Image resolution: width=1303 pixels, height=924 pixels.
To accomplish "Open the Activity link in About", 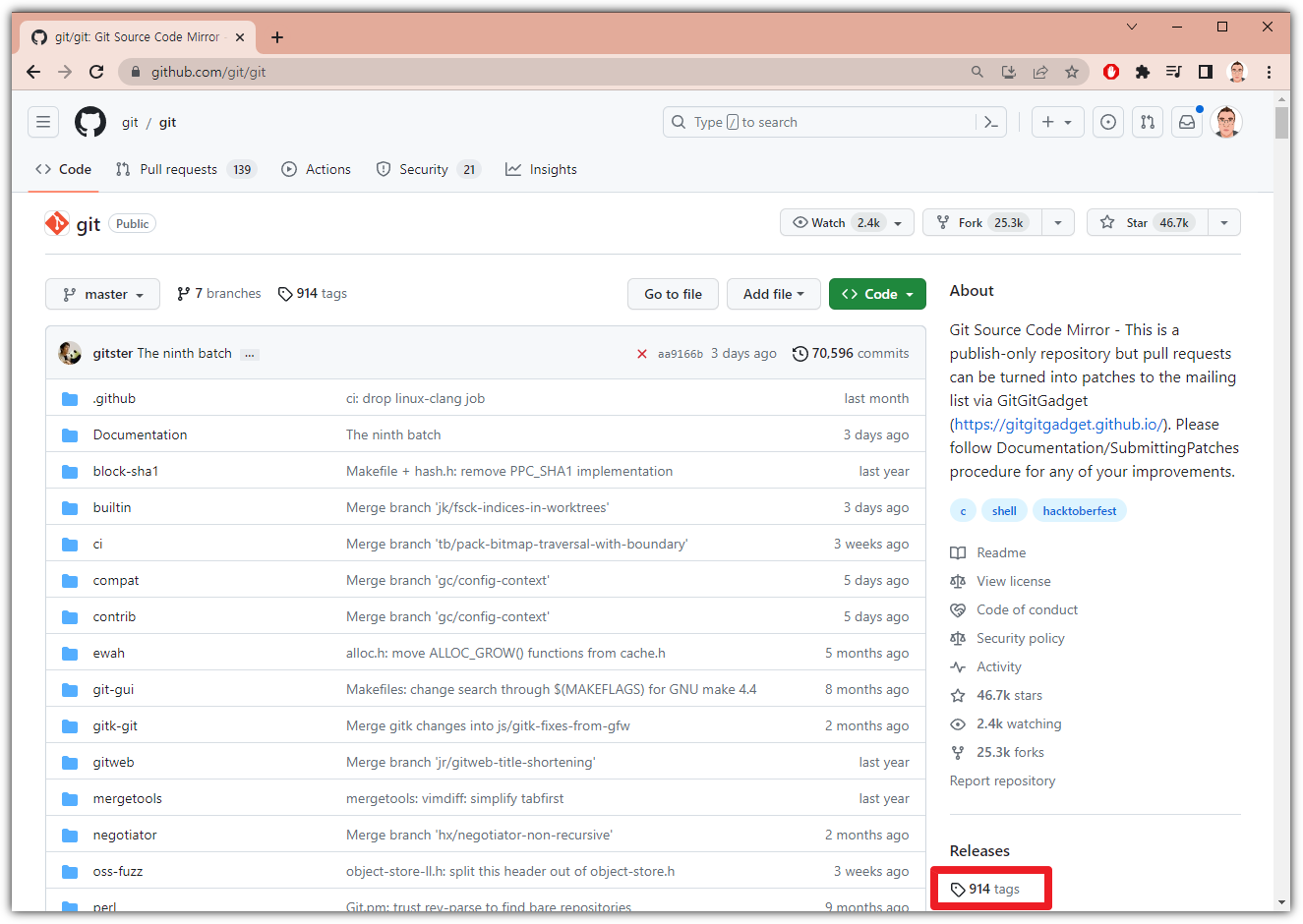I will tap(986, 666).
